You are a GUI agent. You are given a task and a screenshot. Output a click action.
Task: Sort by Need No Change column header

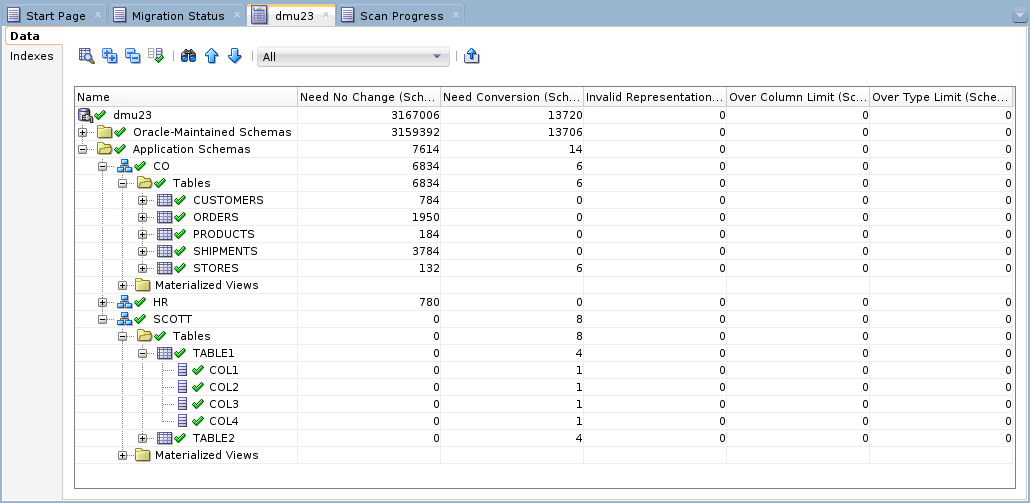pyautogui.click(x=369, y=97)
